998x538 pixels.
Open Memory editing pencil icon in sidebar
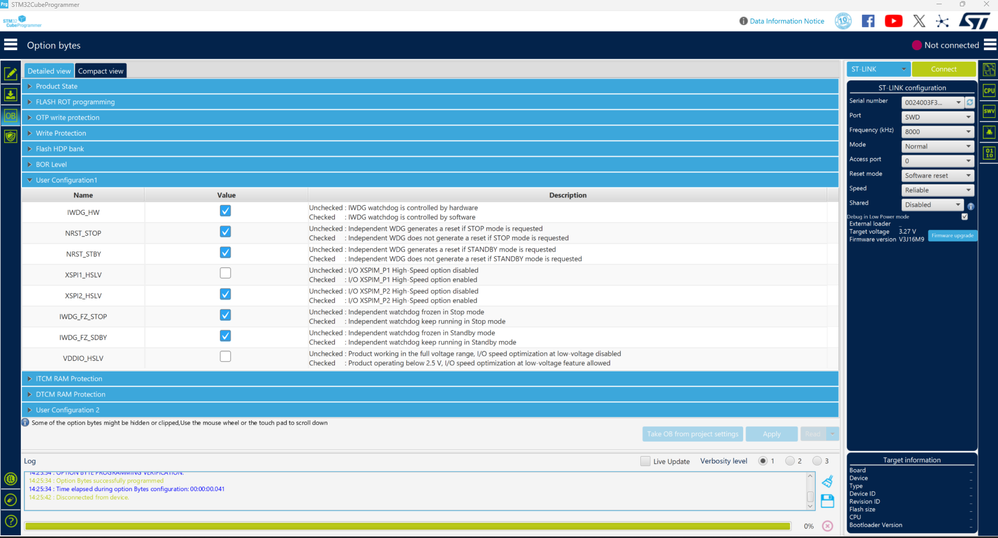(10, 74)
